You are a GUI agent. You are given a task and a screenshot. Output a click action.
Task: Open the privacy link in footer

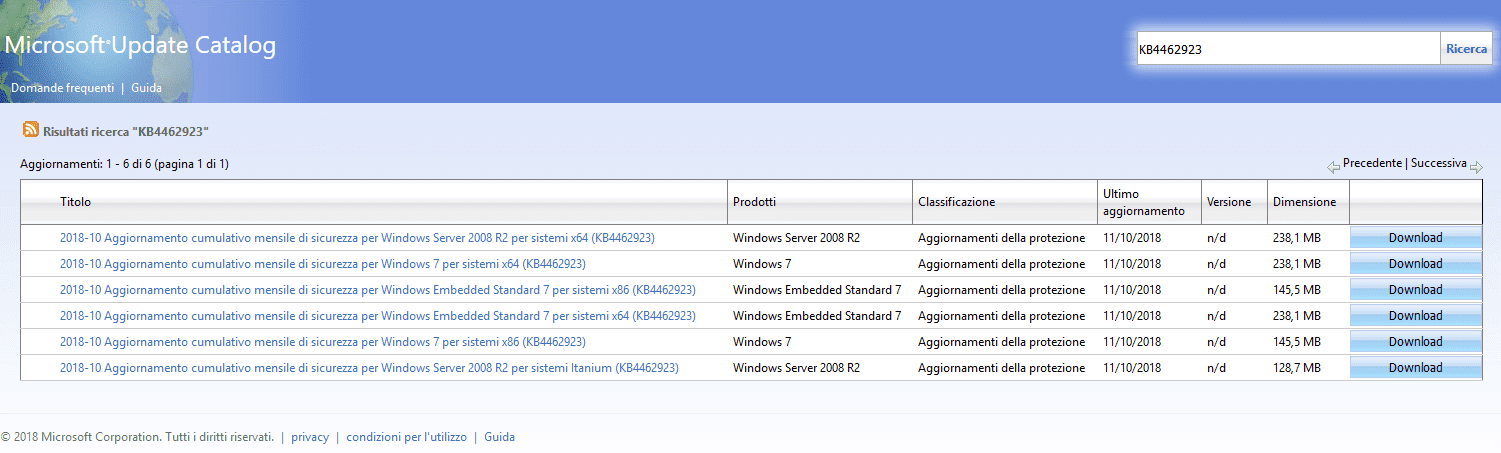click(310, 437)
